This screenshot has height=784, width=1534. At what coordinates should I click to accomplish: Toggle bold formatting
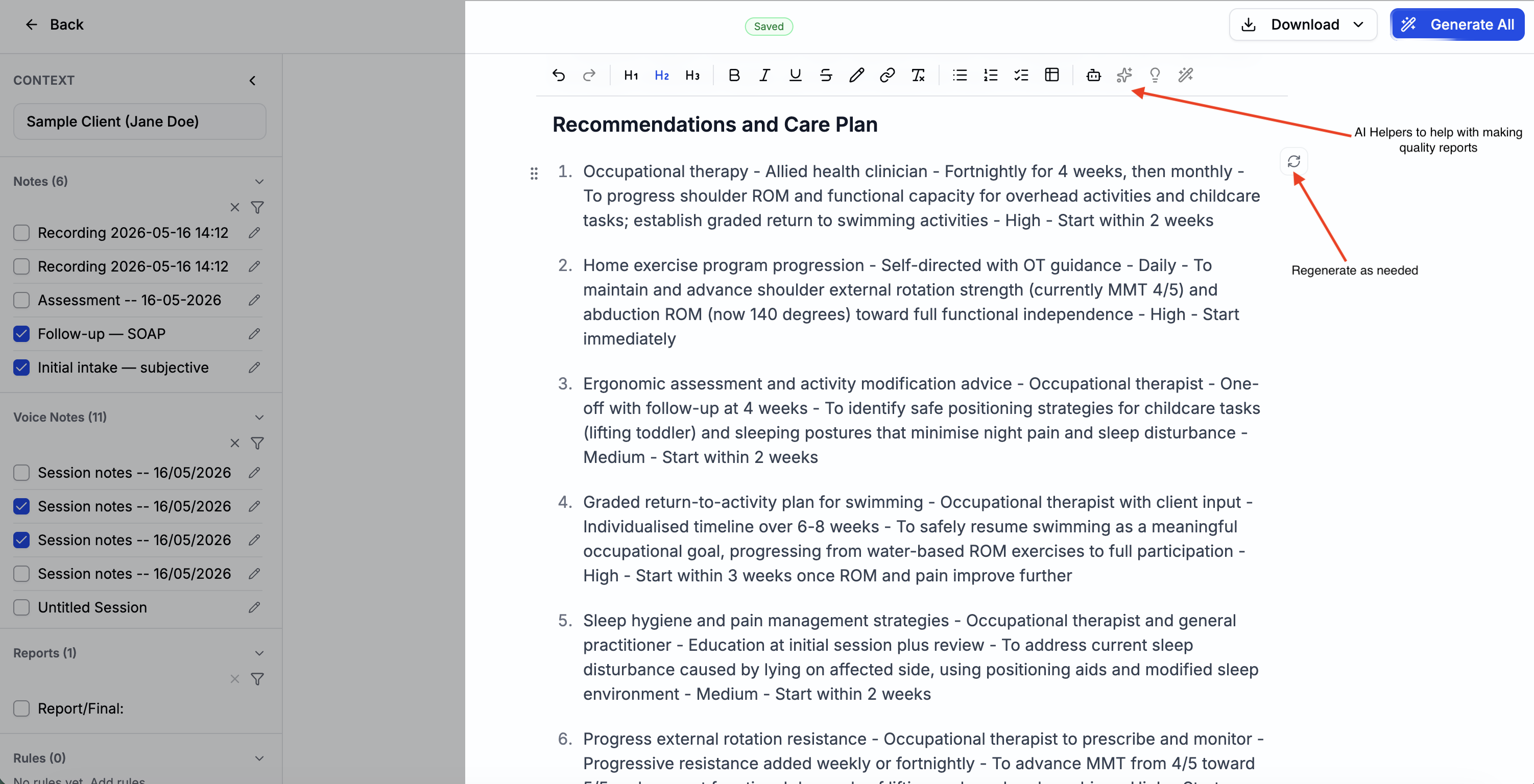pos(734,75)
